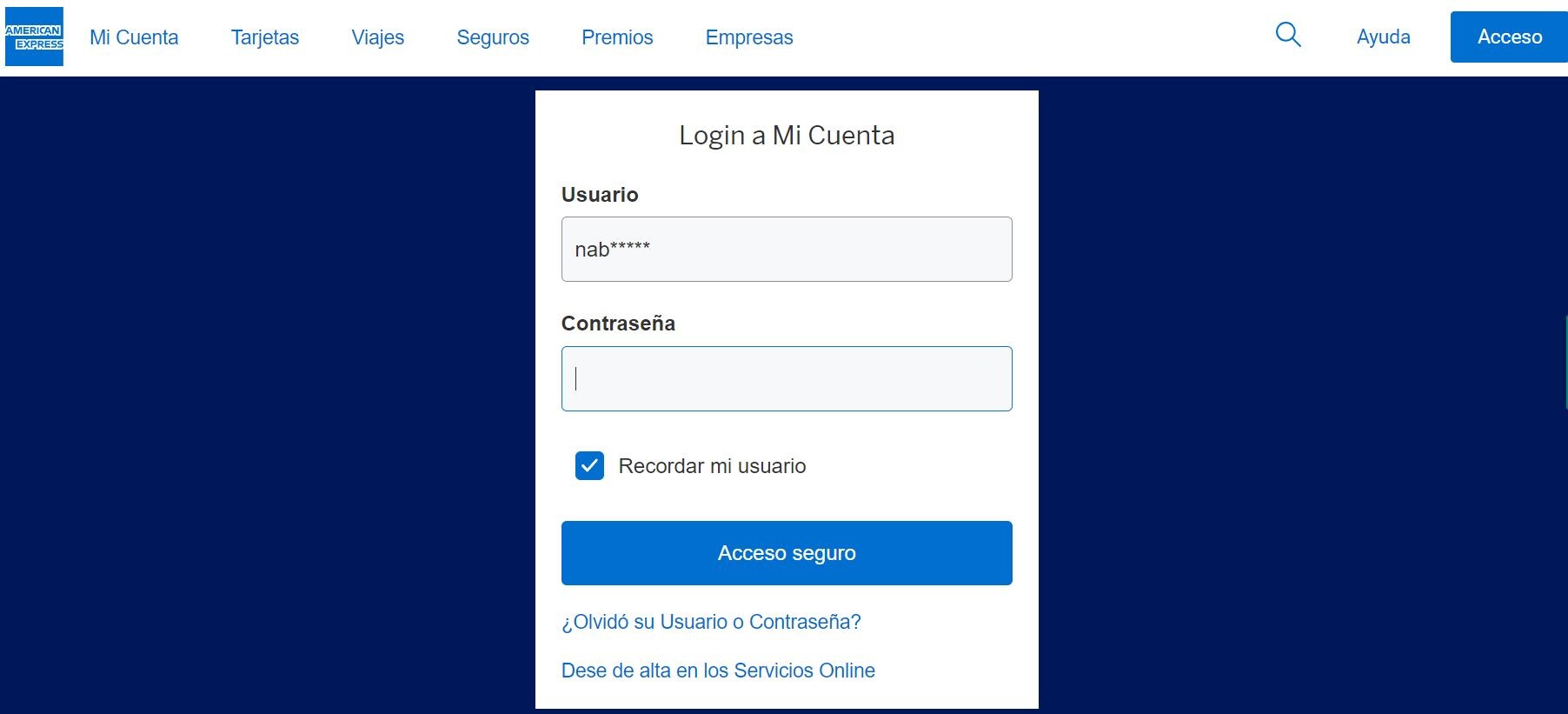Click the Contraseña field label
Viewport: 1568px width, 714px height.
(618, 324)
